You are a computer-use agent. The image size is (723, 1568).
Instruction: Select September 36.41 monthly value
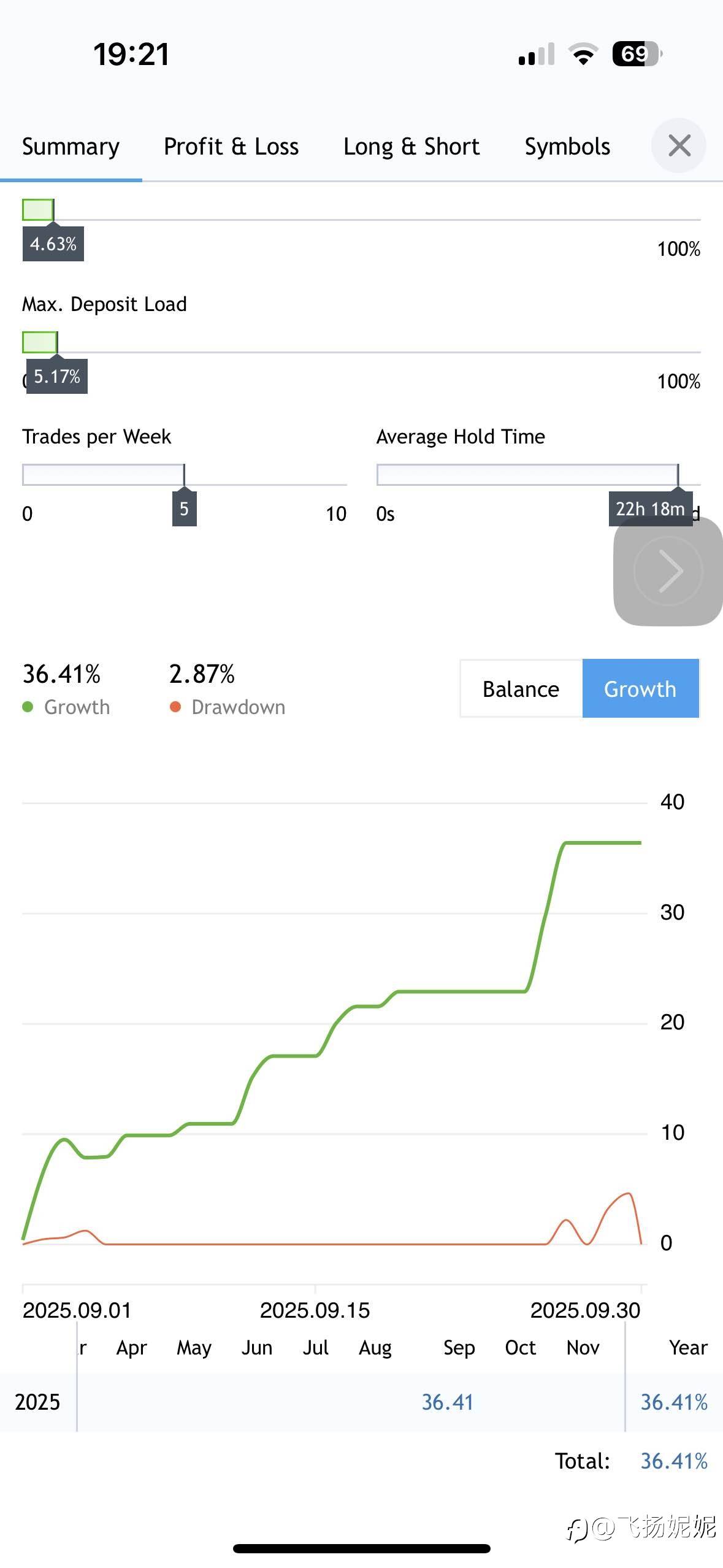click(x=448, y=1402)
